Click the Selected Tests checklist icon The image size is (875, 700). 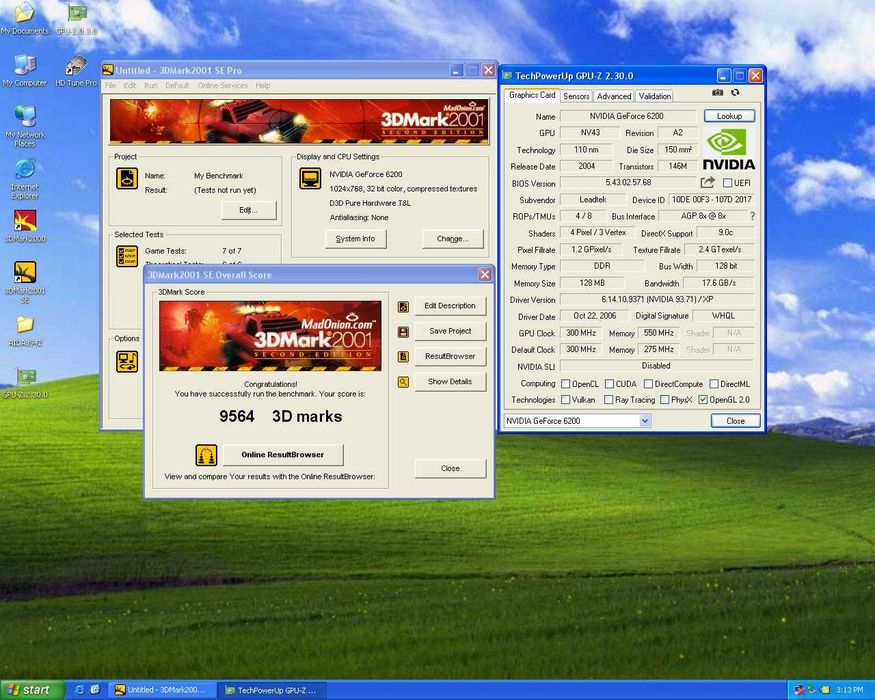coord(127,256)
